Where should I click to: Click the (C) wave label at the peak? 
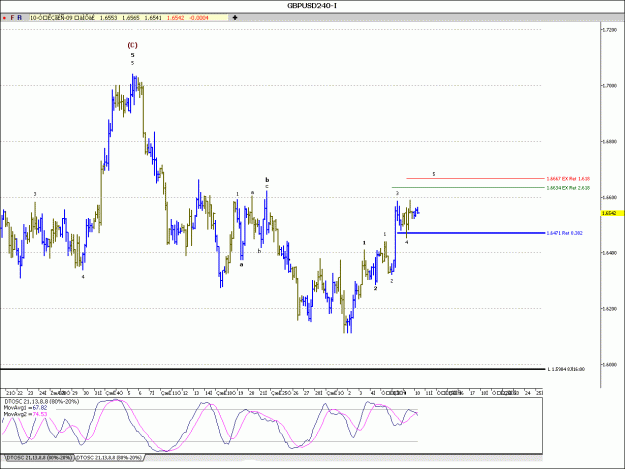[132, 45]
